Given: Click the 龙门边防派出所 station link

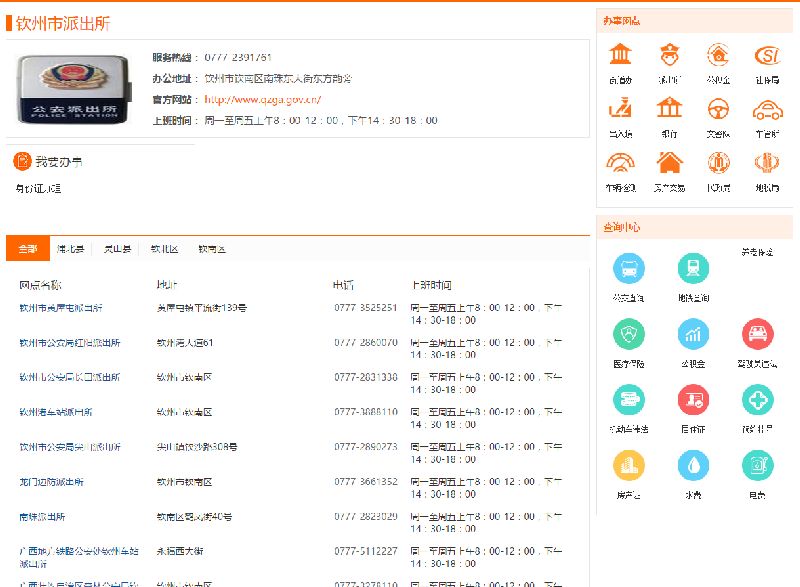Looking at the screenshot, I should coord(51,482).
